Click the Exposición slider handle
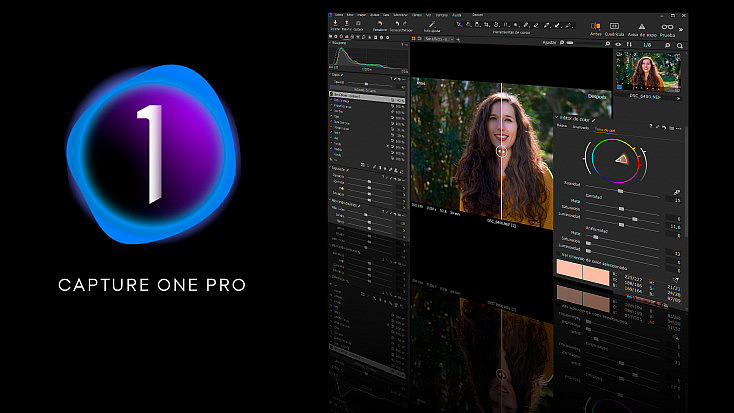 pyautogui.click(x=369, y=182)
